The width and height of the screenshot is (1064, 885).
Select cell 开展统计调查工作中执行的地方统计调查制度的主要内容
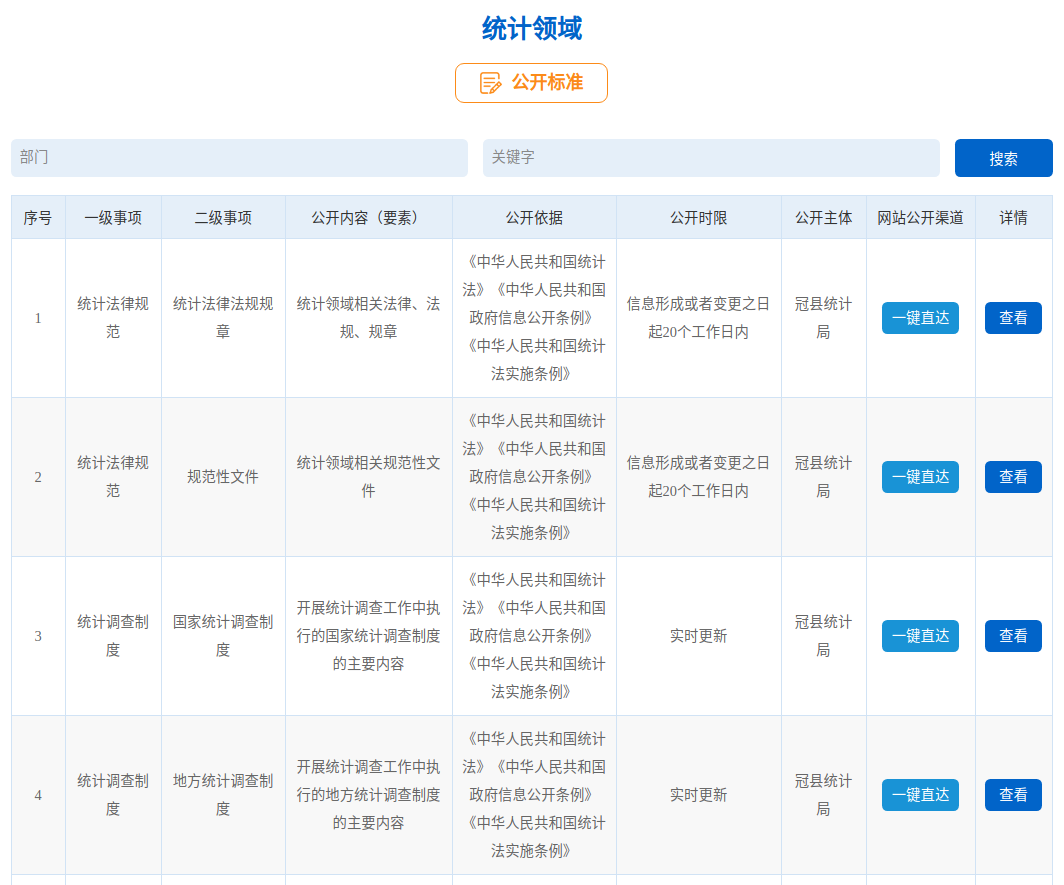pos(368,795)
